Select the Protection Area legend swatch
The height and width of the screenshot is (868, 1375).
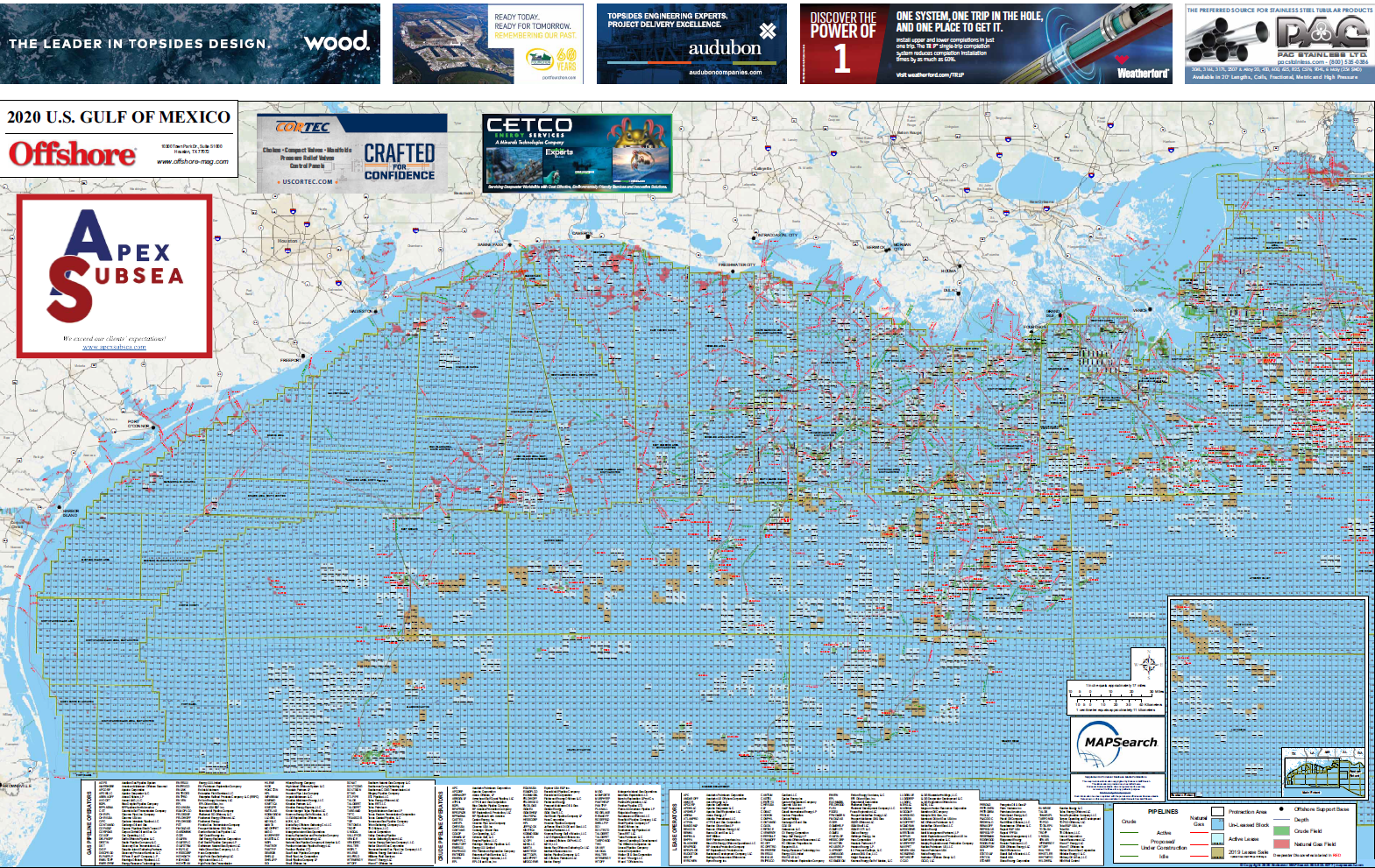click(x=1217, y=811)
